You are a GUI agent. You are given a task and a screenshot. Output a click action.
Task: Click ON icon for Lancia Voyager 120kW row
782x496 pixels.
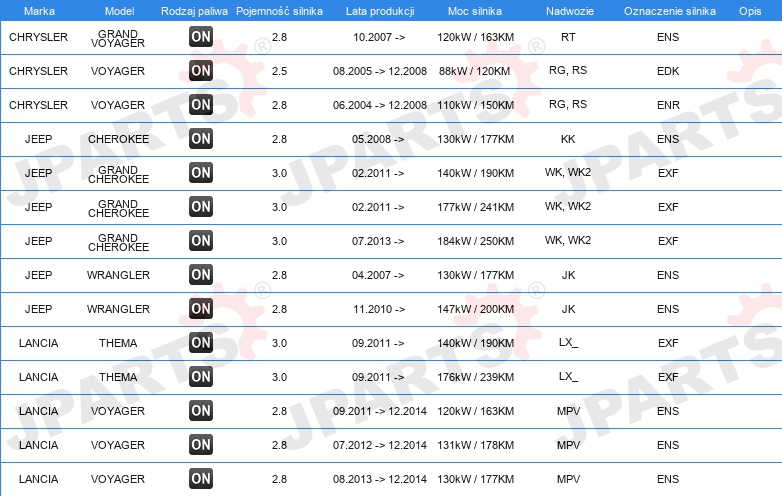201,410
